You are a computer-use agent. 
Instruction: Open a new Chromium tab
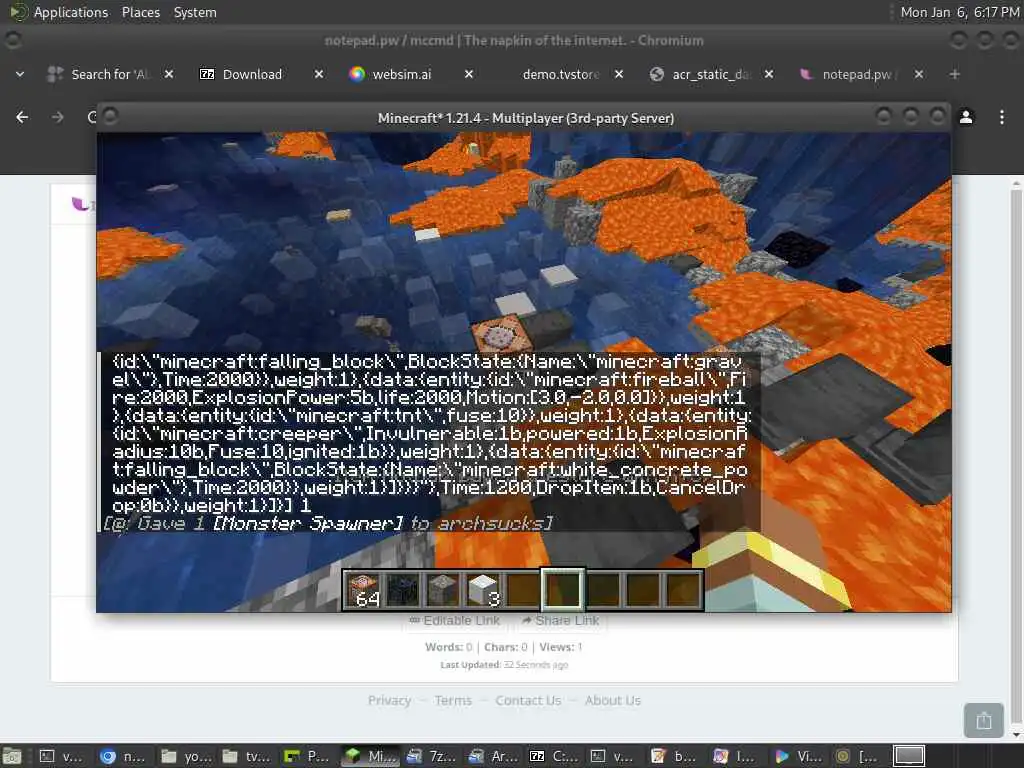point(955,74)
